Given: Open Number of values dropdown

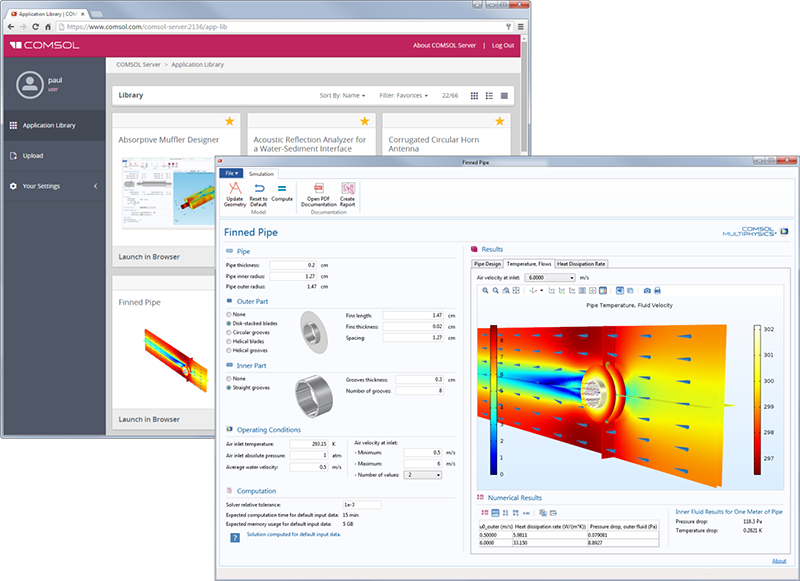Looking at the screenshot, I should 423,475.
